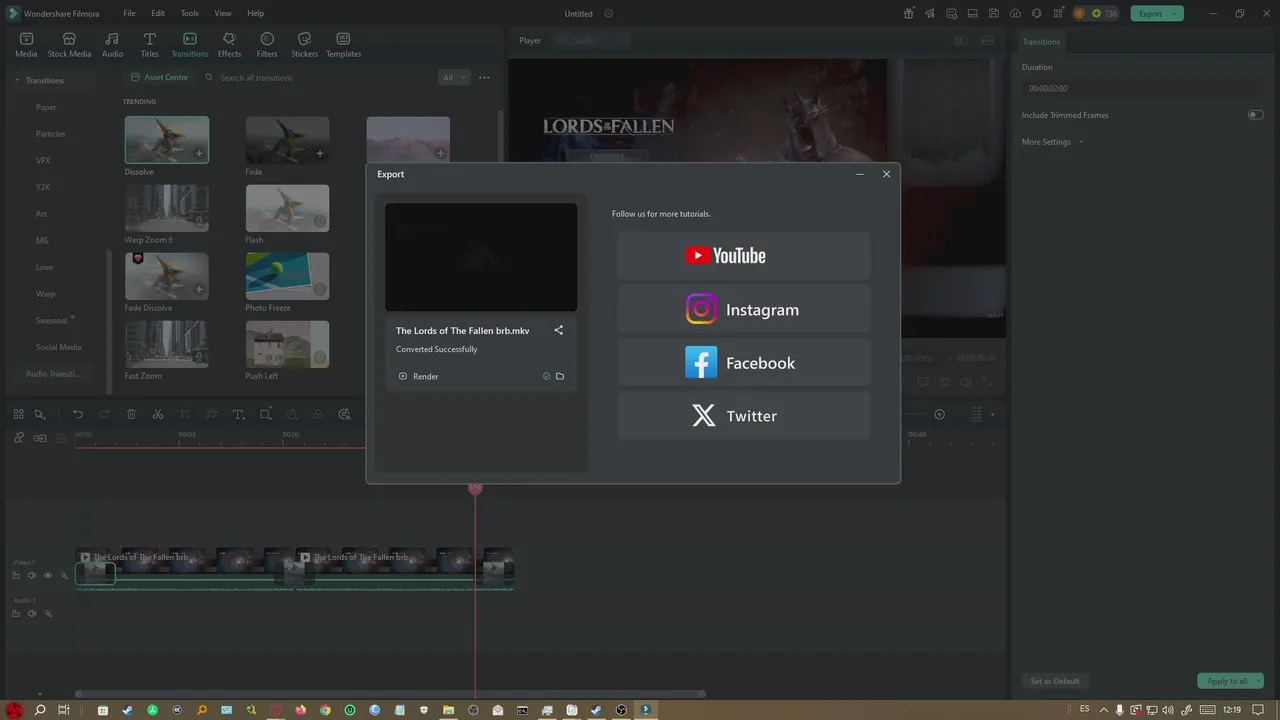The width and height of the screenshot is (1280, 720).
Task: Open the Export options dropdown arrow
Action: click(x=1175, y=13)
